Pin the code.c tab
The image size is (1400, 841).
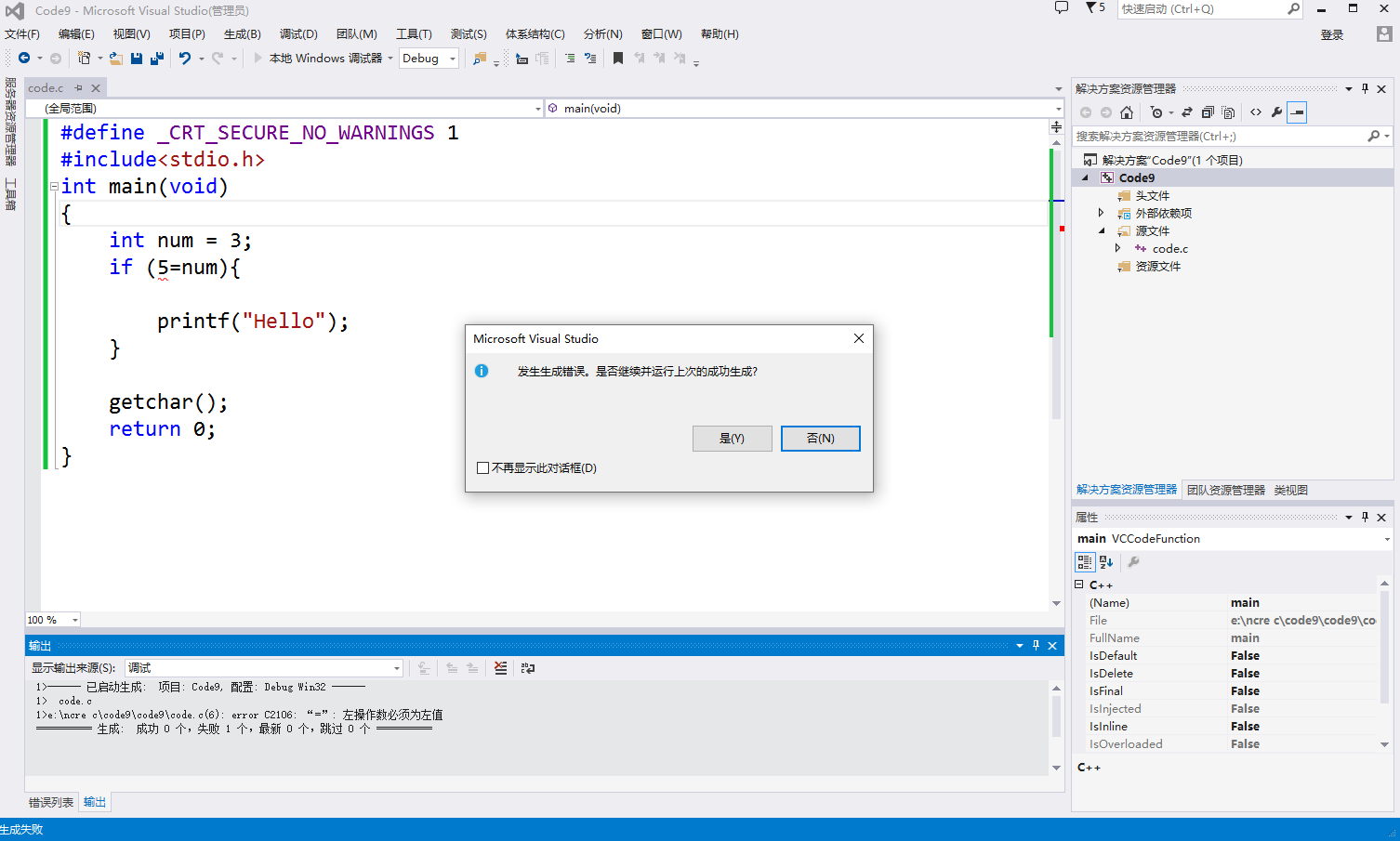79,88
